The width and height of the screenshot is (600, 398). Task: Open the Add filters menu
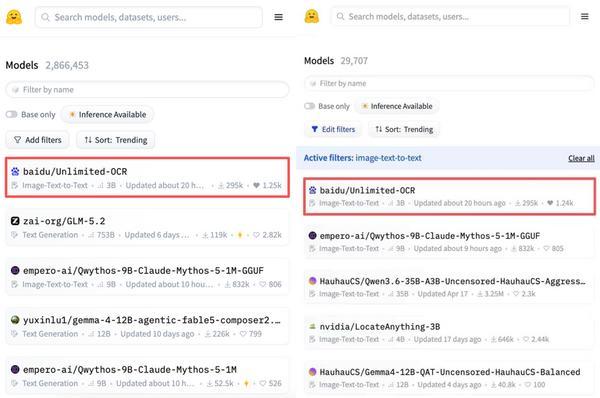[x=38, y=140]
